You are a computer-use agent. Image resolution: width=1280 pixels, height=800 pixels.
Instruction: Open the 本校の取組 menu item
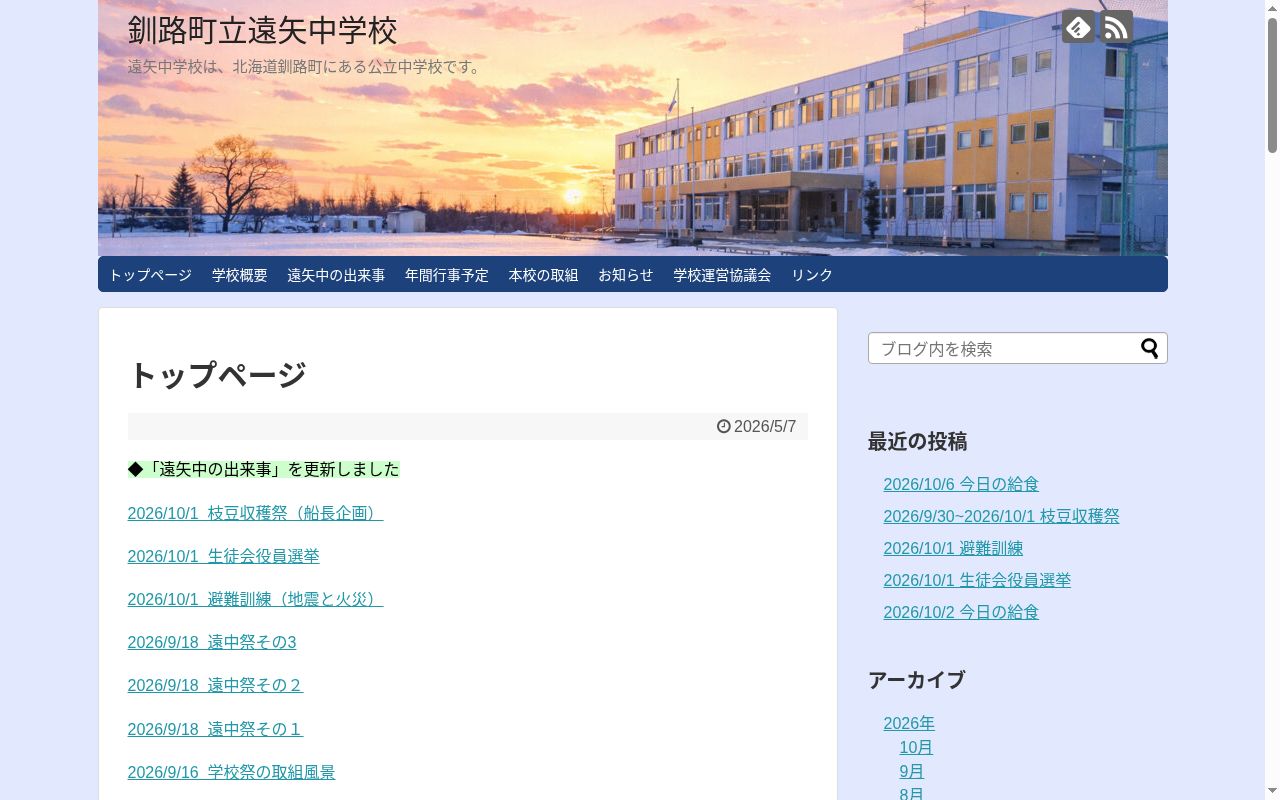543,275
